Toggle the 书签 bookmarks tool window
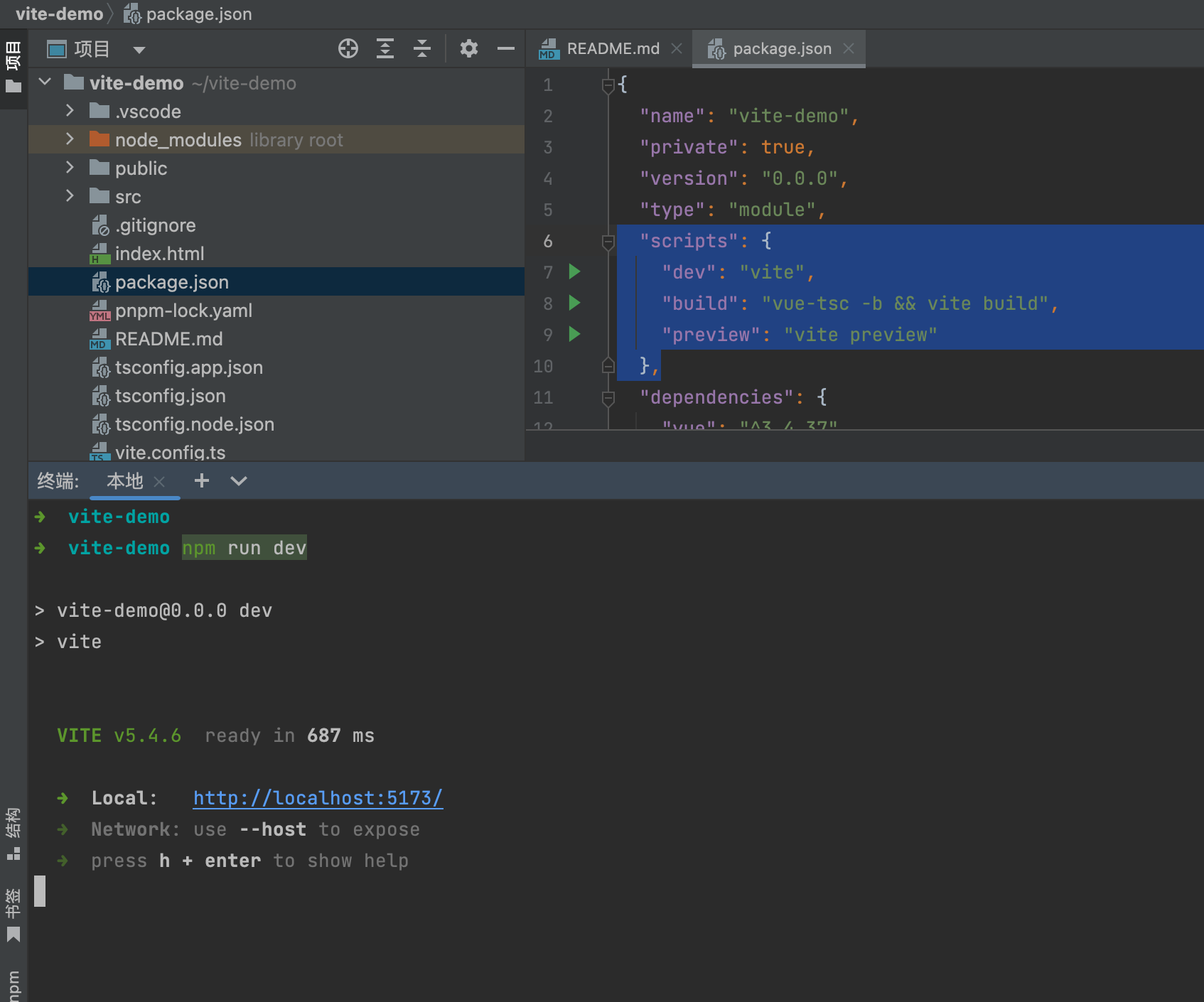 [x=13, y=914]
